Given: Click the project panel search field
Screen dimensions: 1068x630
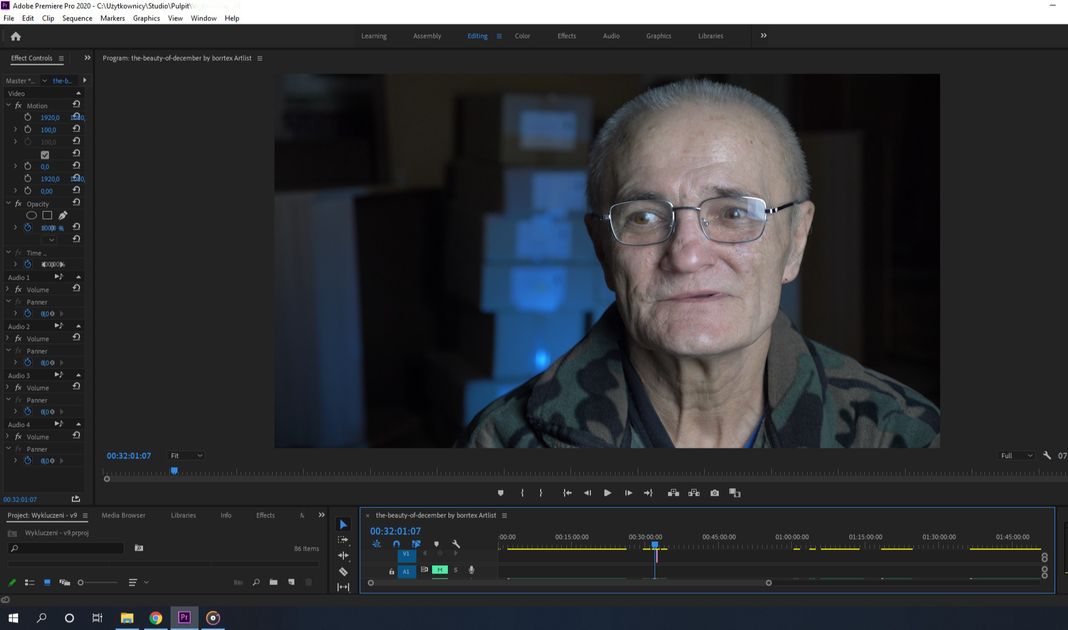Looking at the screenshot, I should point(70,548).
